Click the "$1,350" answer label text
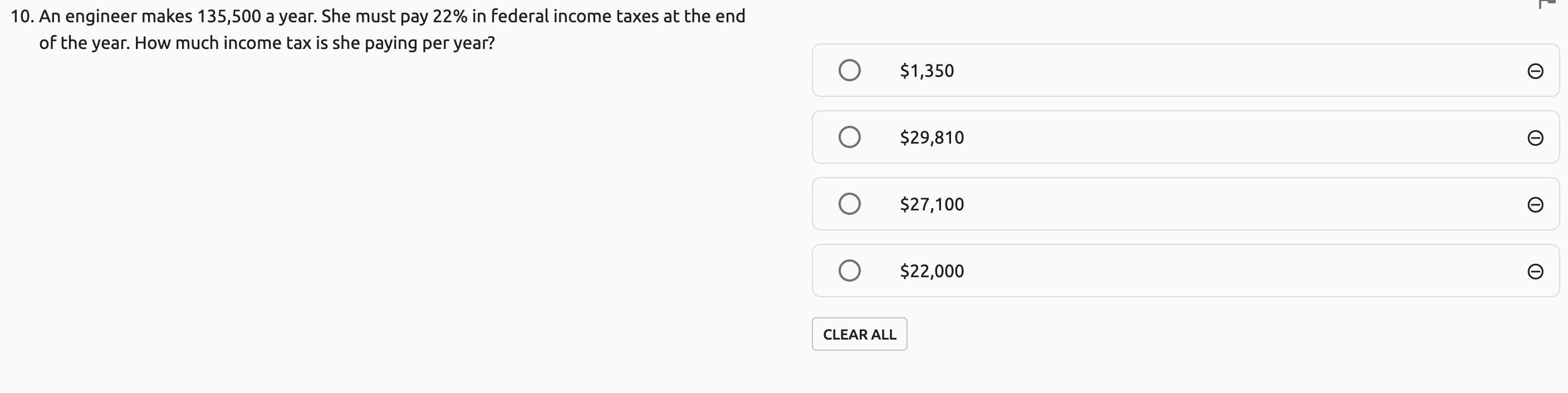Image resolution: width=1568 pixels, height=393 pixels. tap(927, 71)
